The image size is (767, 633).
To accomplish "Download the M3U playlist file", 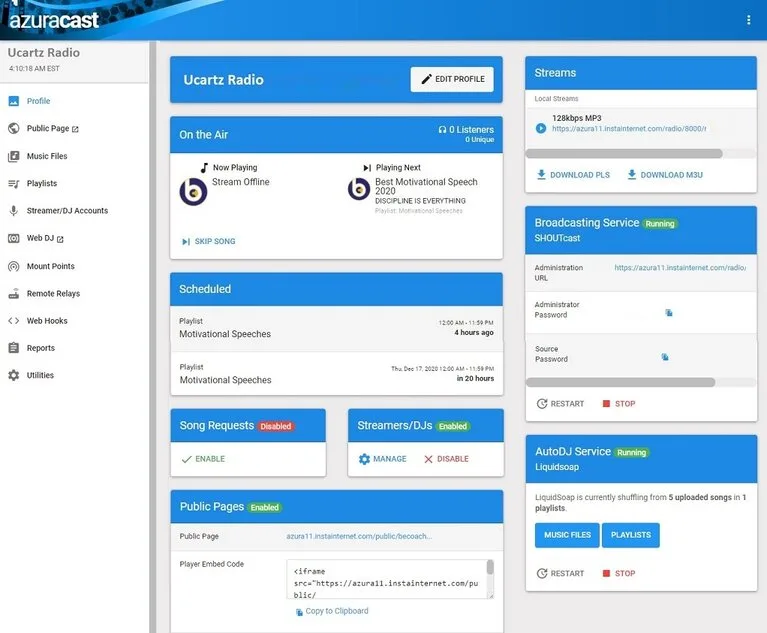I will tap(665, 175).
